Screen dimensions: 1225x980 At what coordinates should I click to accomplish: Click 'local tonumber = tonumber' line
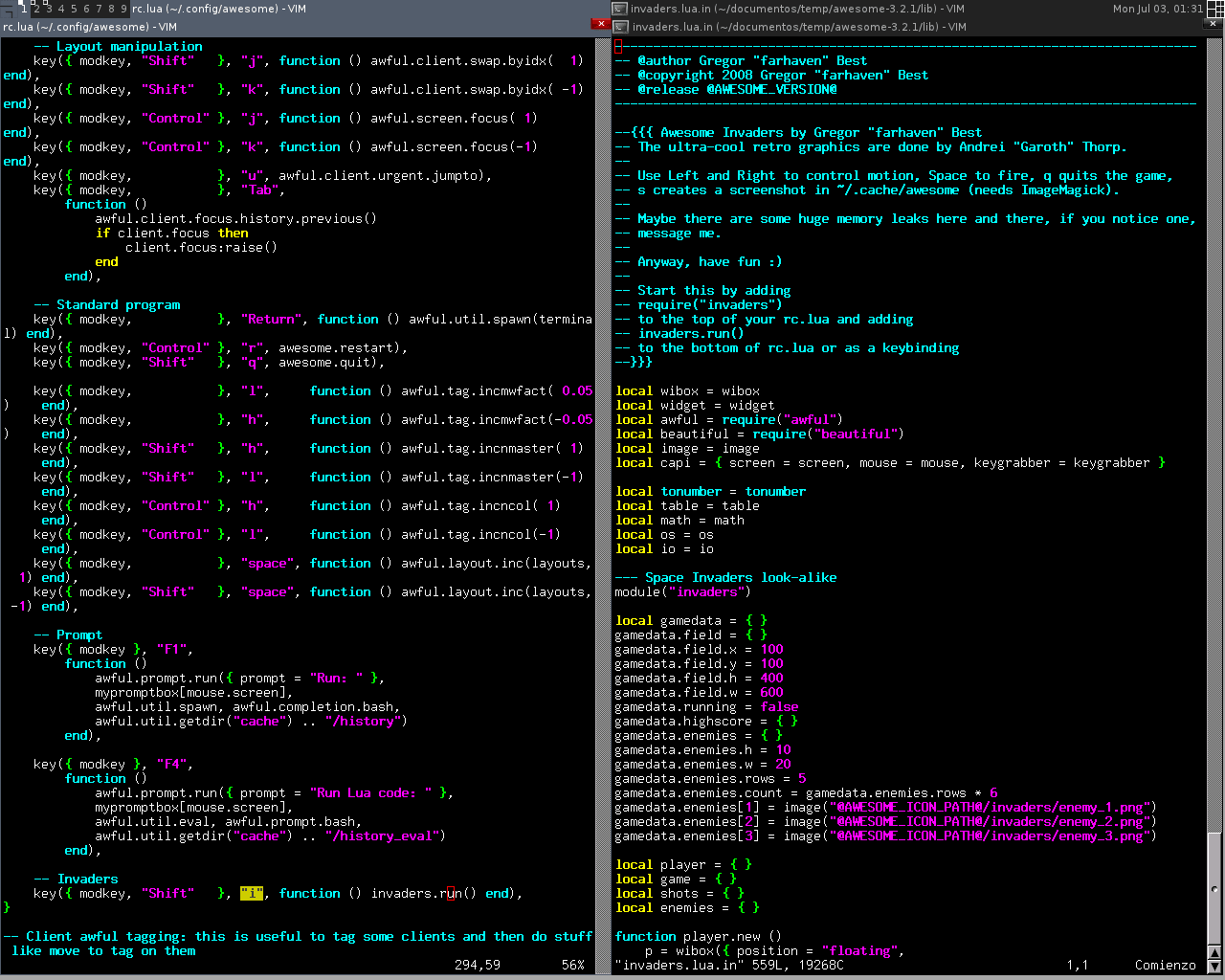tap(710, 491)
